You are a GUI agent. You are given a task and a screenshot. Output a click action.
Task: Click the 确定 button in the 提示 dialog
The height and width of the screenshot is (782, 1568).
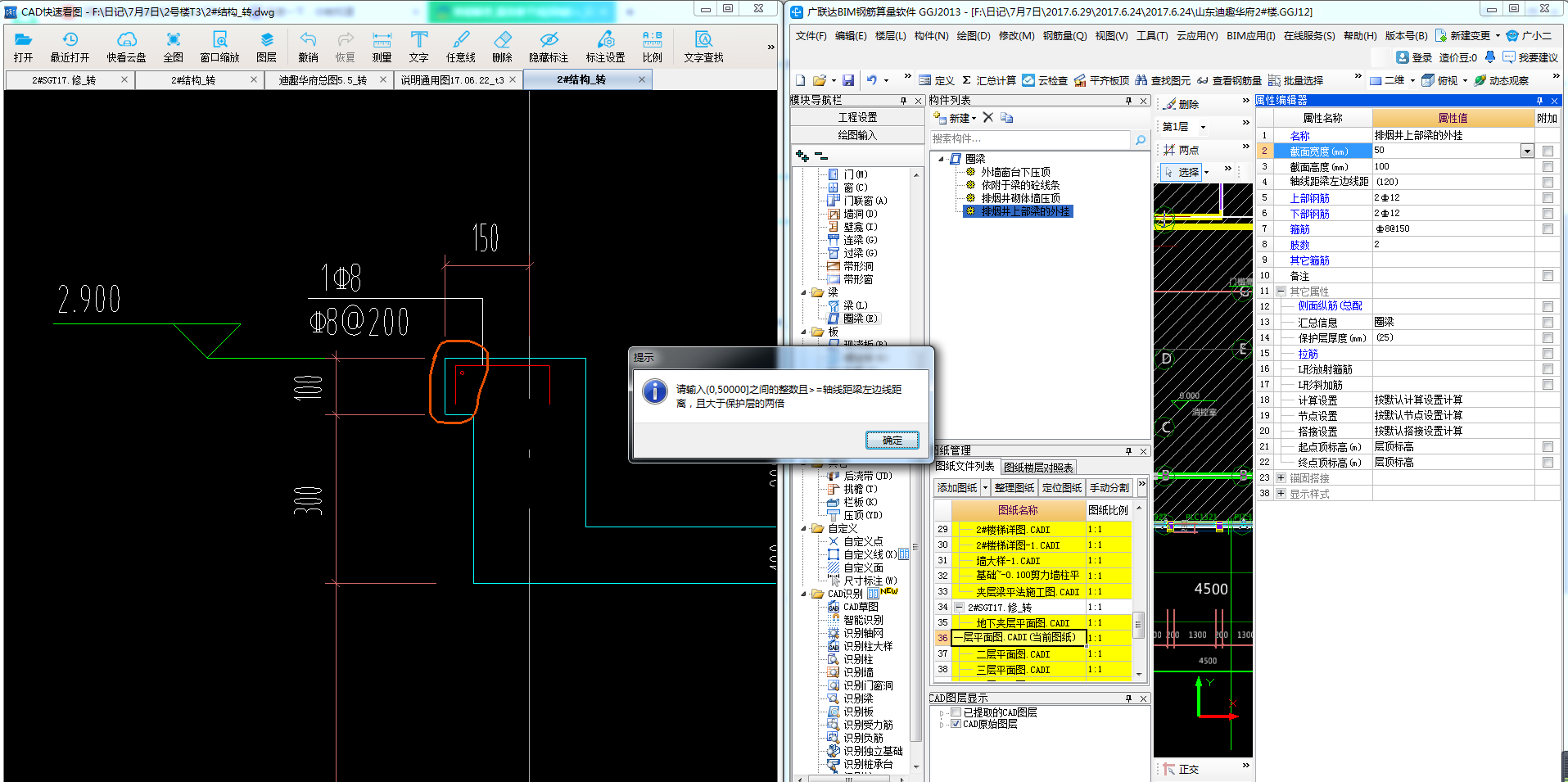point(892,440)
